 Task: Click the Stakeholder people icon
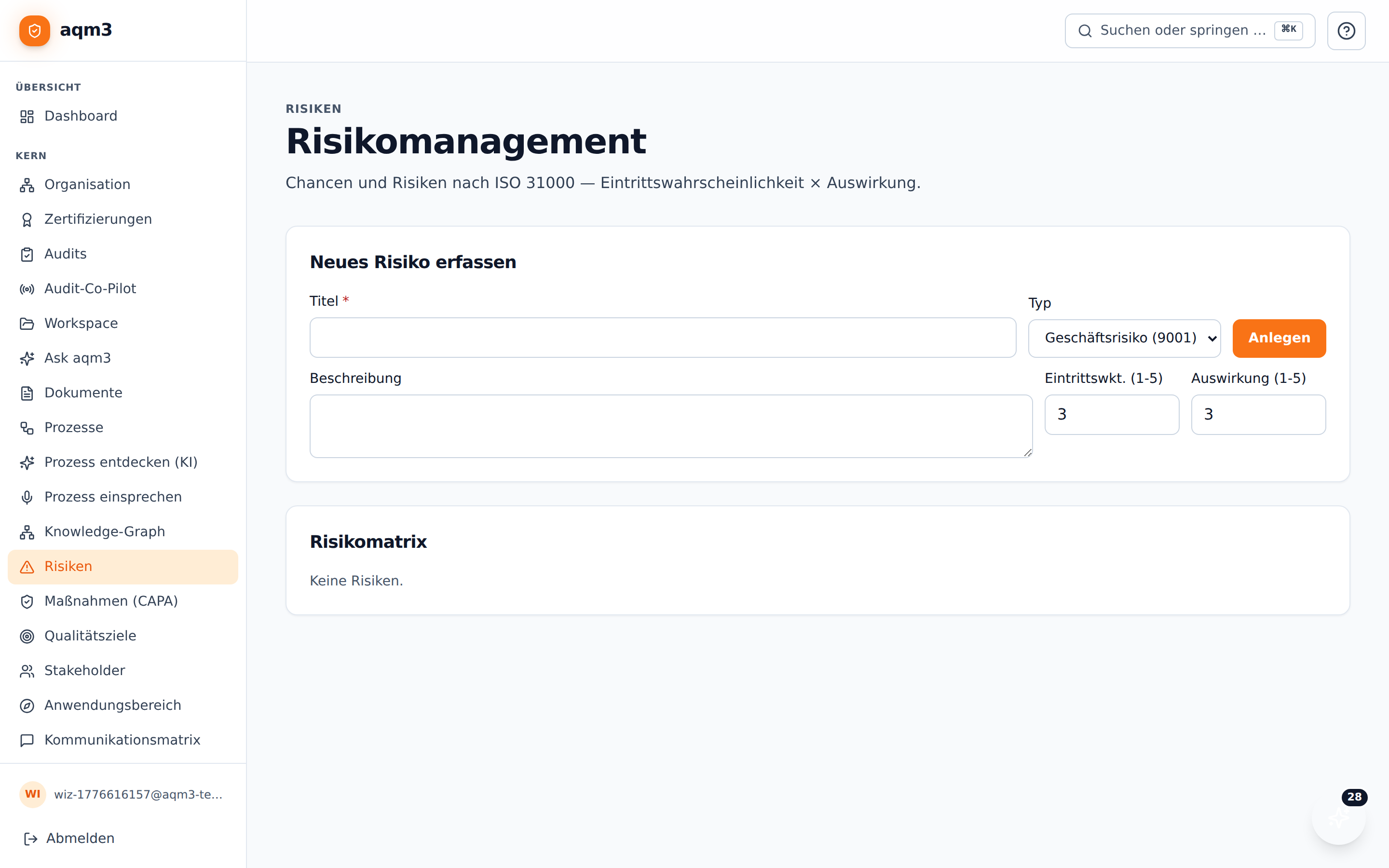(27, 671)
